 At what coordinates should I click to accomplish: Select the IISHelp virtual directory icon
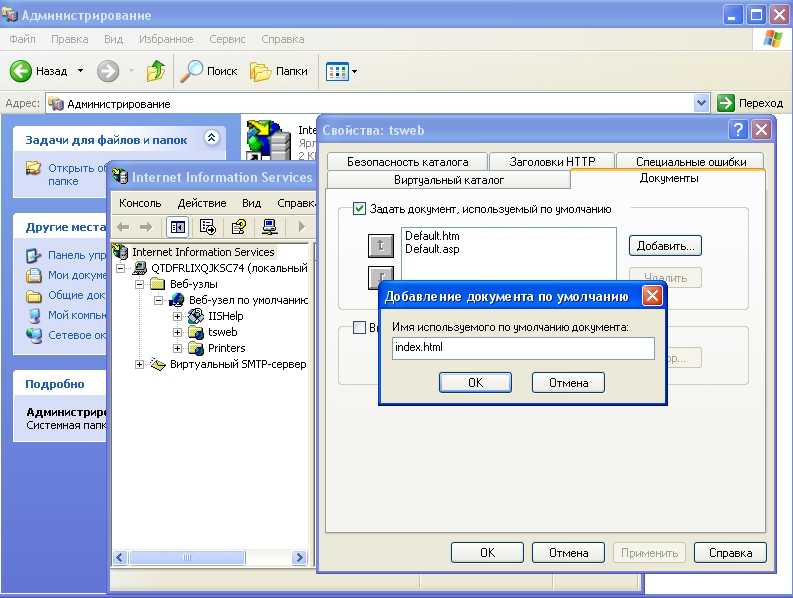(x=196, y=316)
